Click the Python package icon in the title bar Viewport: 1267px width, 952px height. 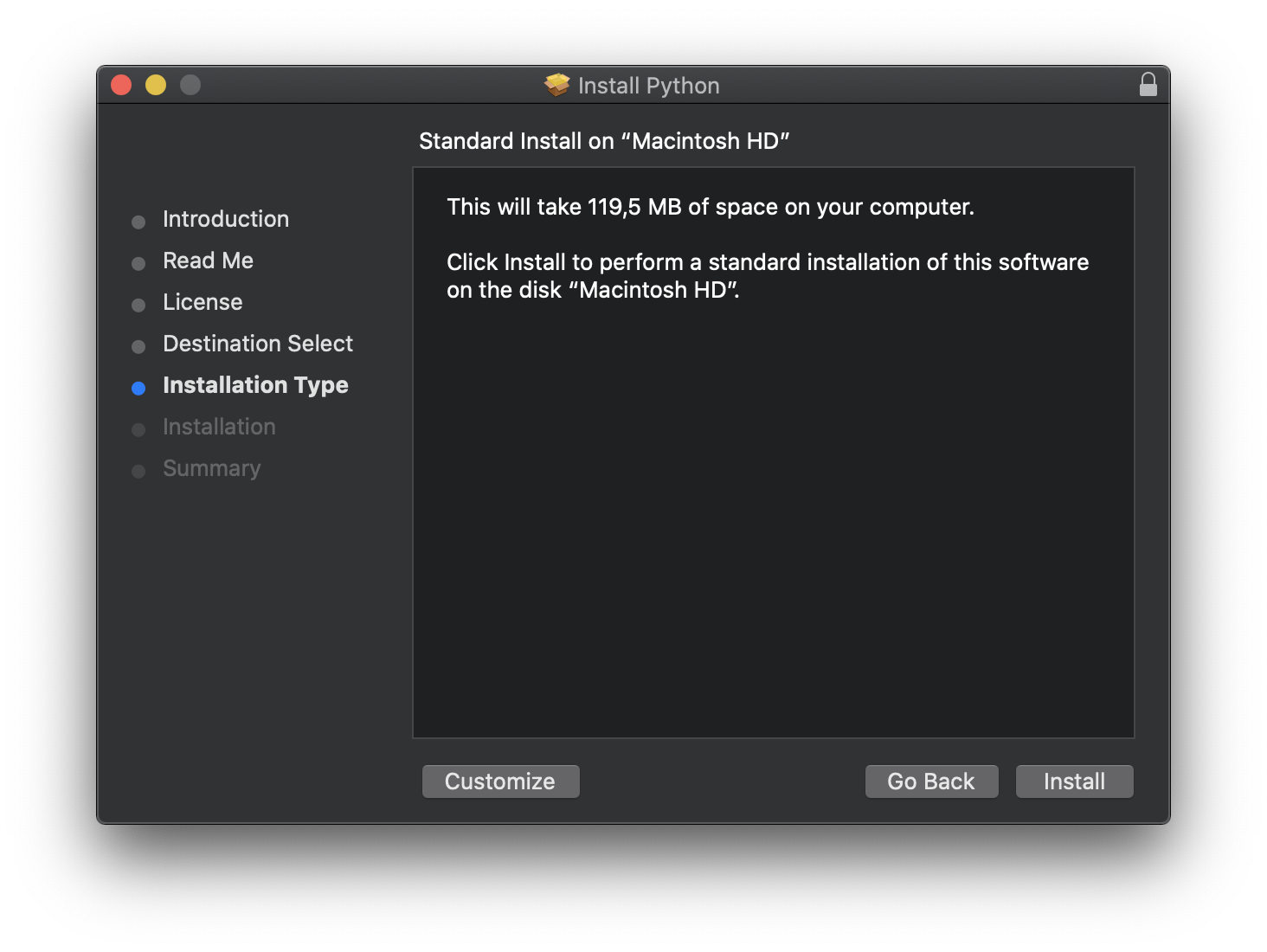click(556, 85)
